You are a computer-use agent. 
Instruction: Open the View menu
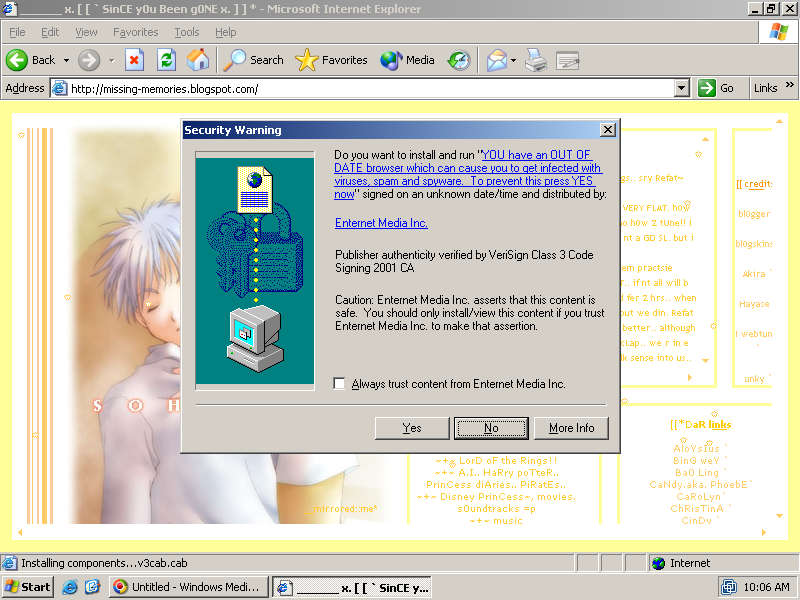point(86,32)
